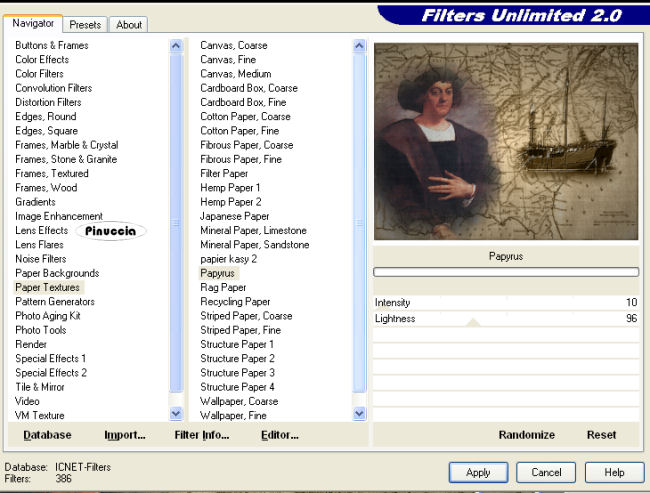Select Color Effects category
Screen dimensions: 650x493
coord(42,59)
